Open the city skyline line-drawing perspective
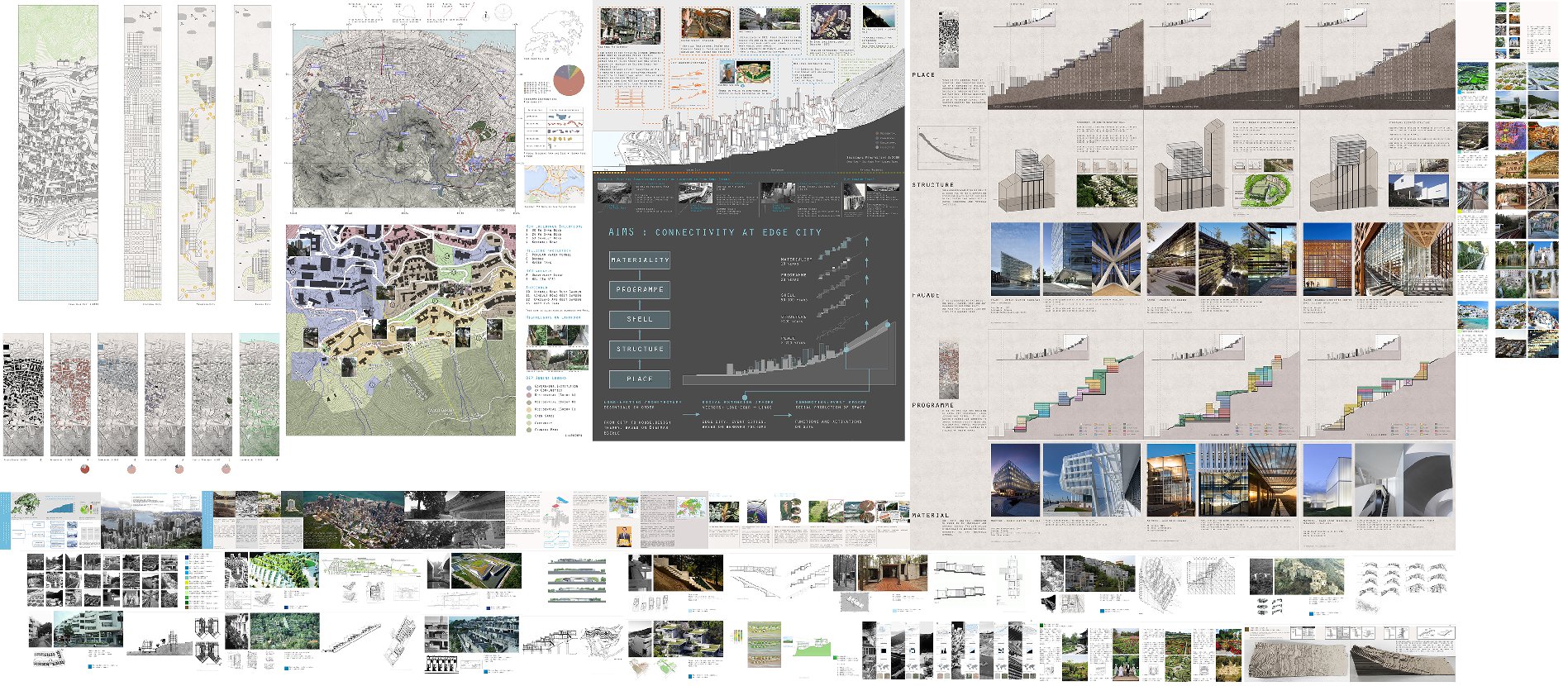The width and height of the screenshot is (1568, 686). [x=748, y=112]
